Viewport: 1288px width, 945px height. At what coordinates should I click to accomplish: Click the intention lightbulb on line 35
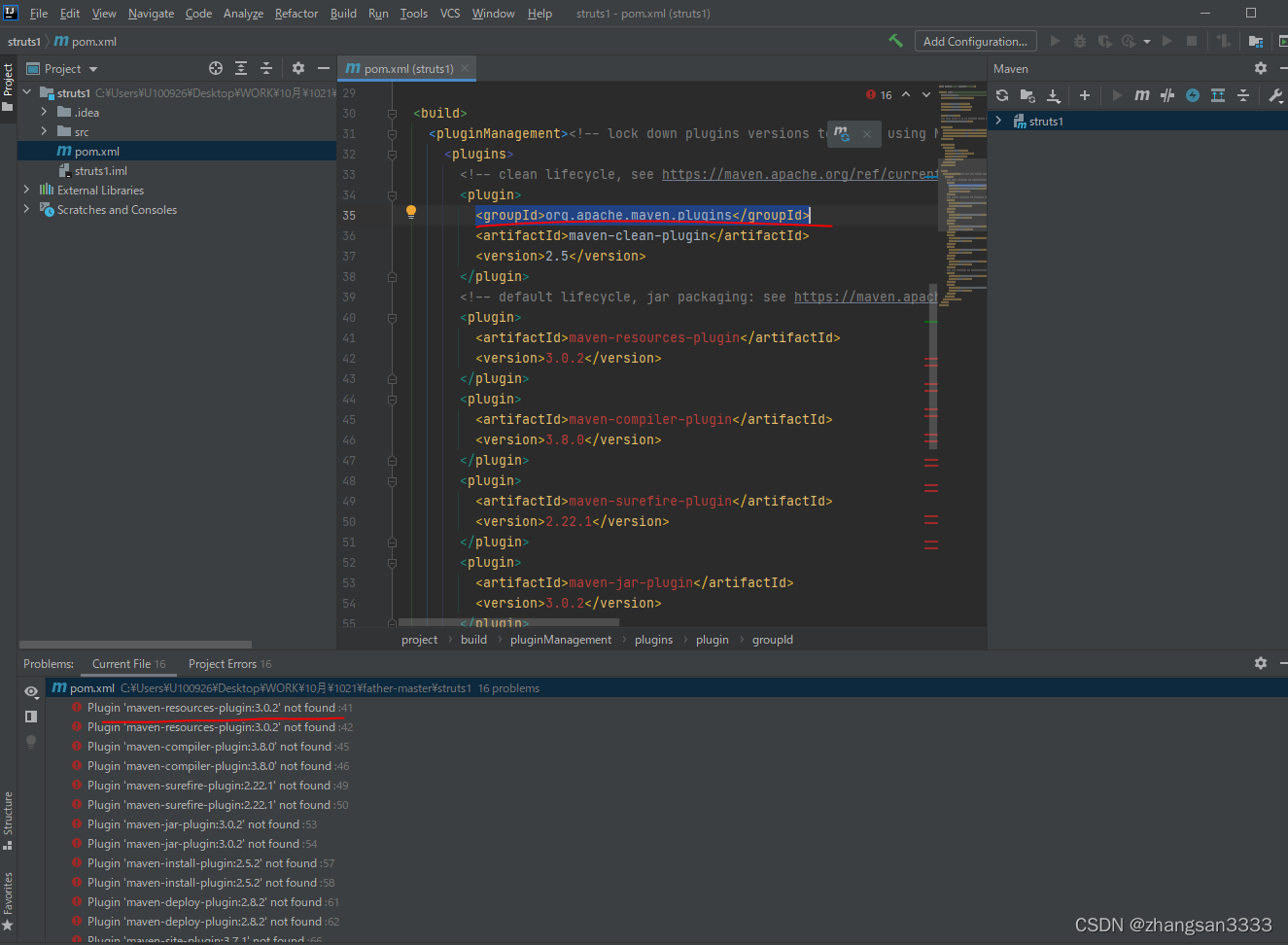pos(411,212)
